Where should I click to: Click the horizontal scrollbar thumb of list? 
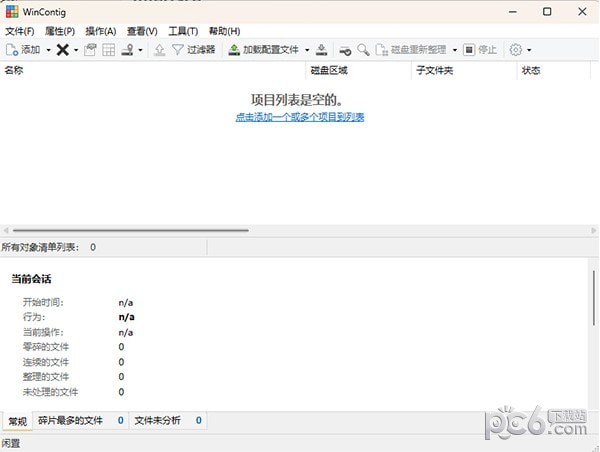click(x=130, y=230)
